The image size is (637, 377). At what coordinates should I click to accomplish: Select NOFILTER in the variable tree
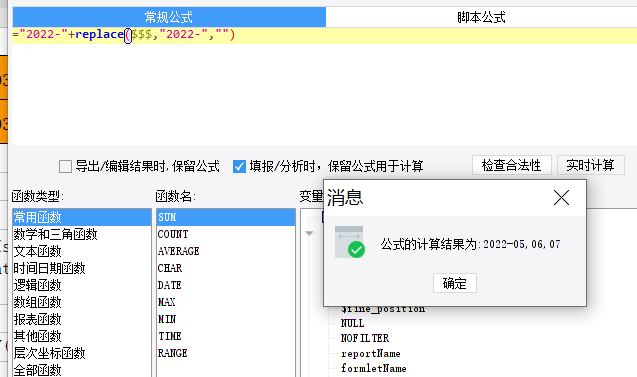tap(365, 338)
